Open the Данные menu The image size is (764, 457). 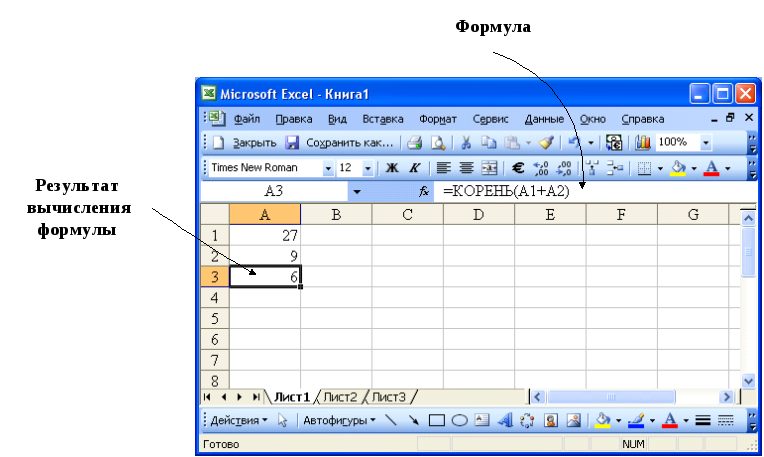click(x=544, y=119)
